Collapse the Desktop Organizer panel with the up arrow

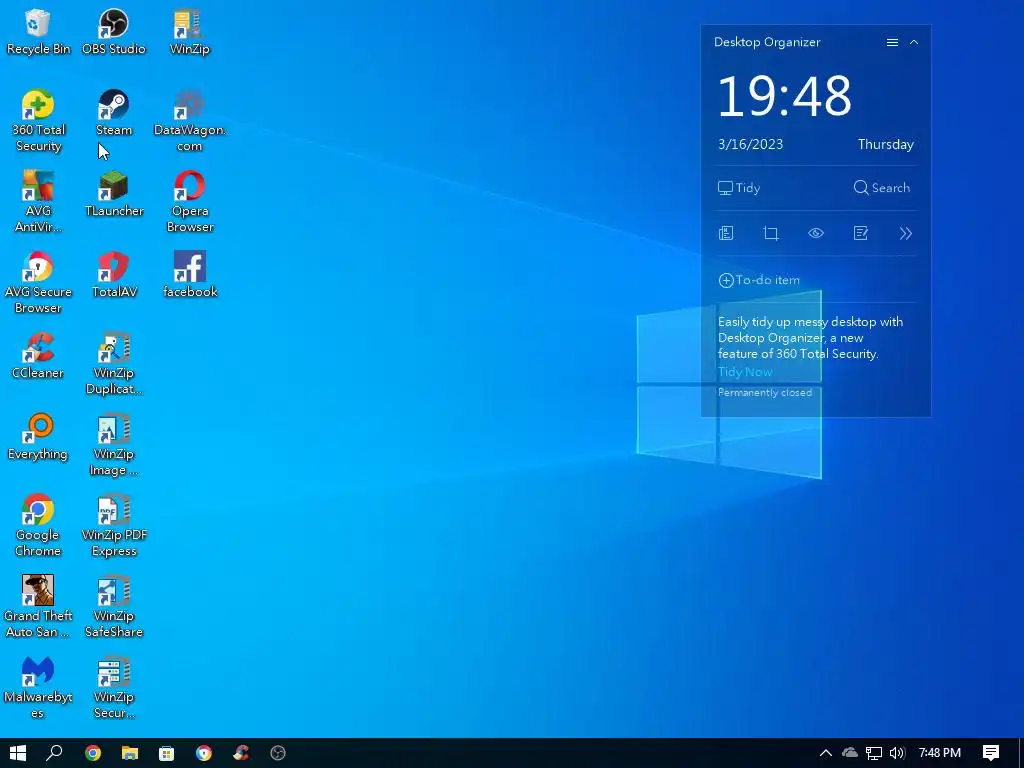tap(914, 42)
